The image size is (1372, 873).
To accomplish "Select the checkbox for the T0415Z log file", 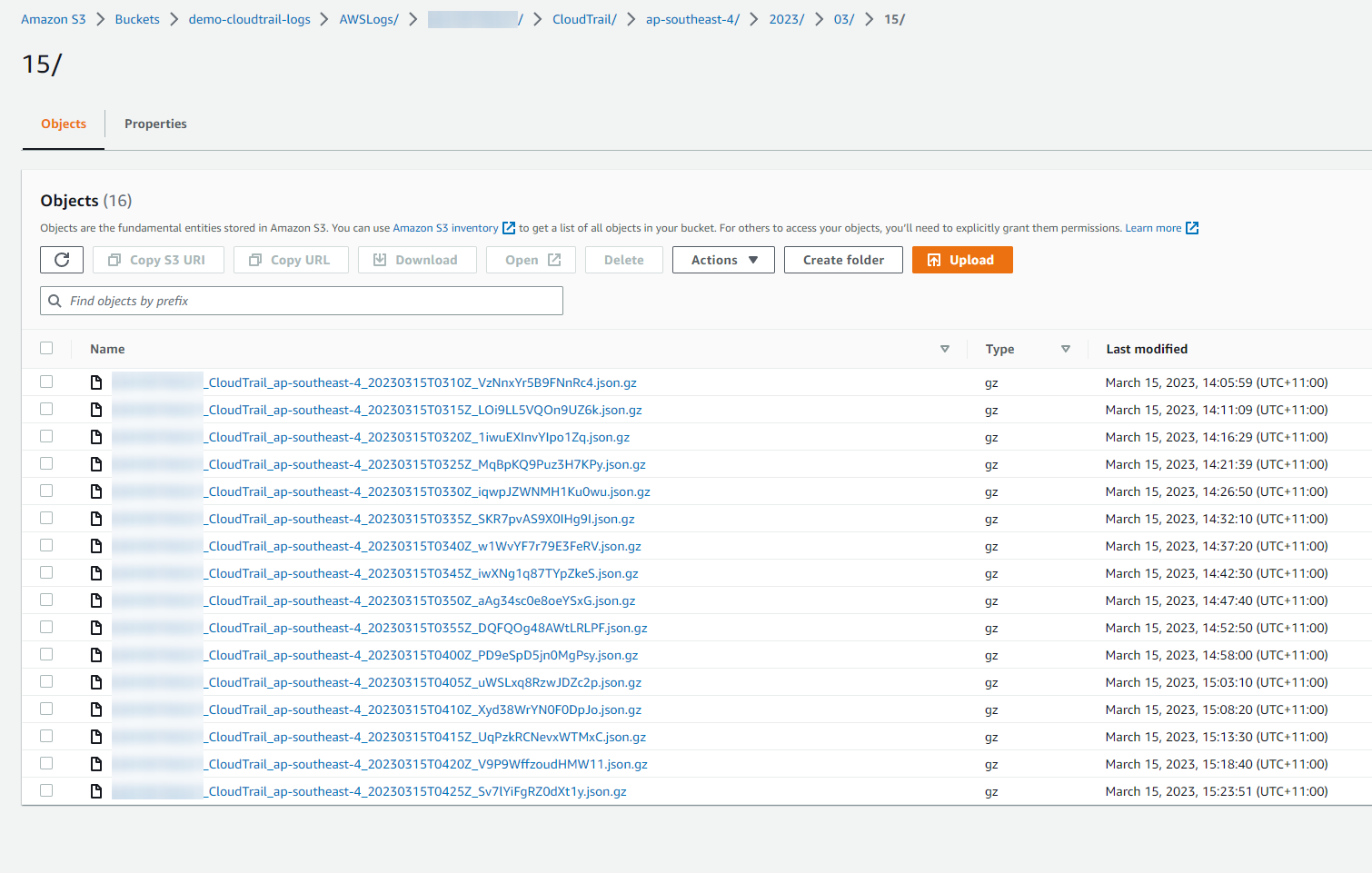I will (x=46, y=736).
